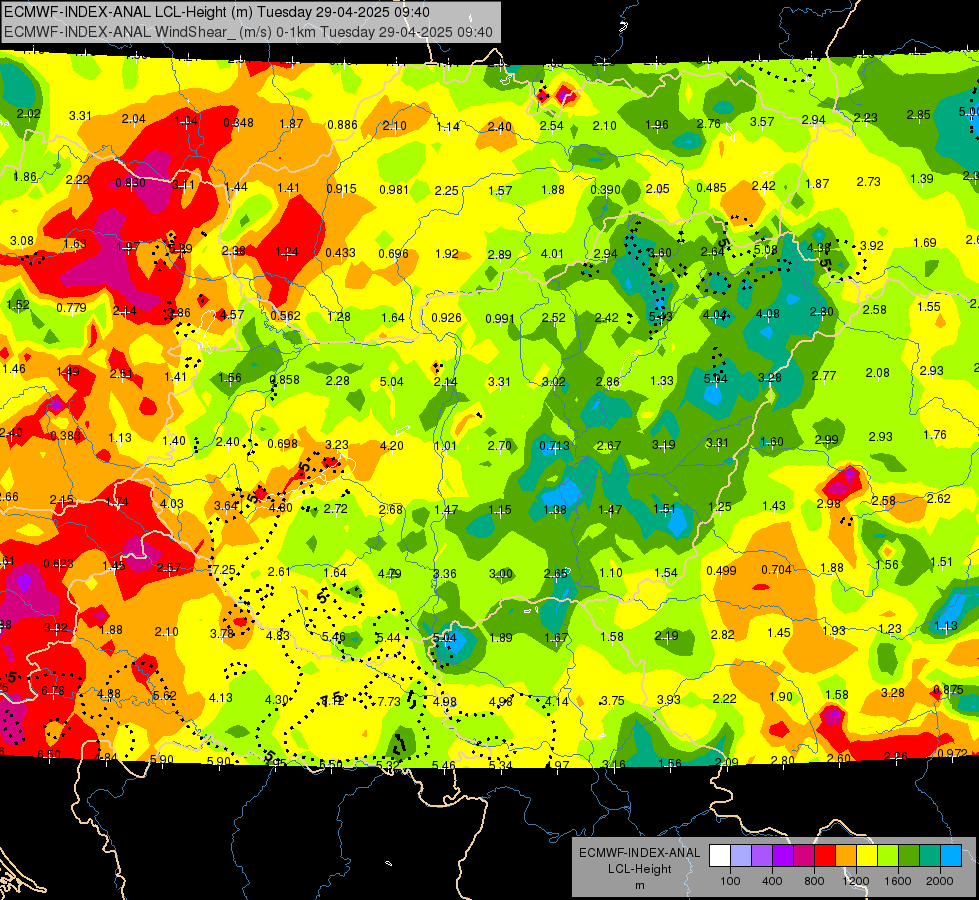979x900 pixels.
Task: Click the WindShear_ (m/s) 0-1km title line
Action: tap(248, 32)
